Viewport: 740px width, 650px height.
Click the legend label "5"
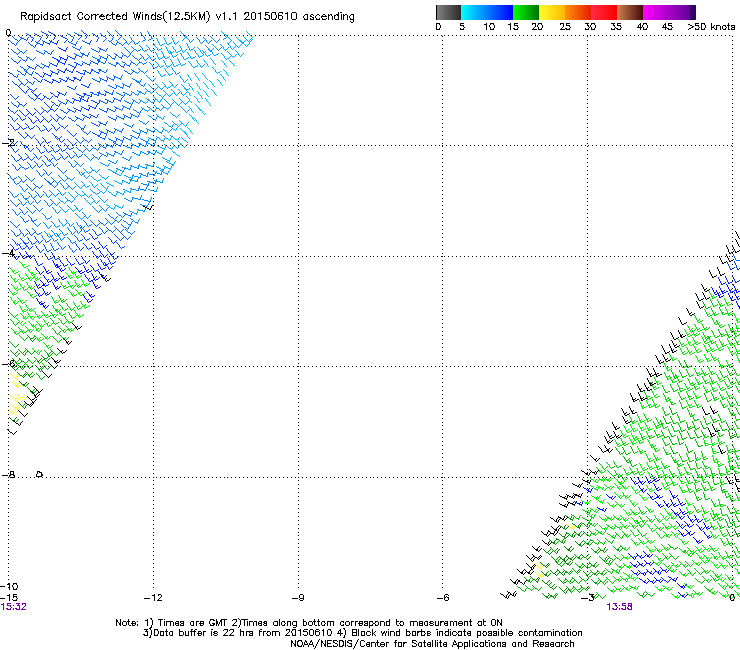tap(462, 27)
